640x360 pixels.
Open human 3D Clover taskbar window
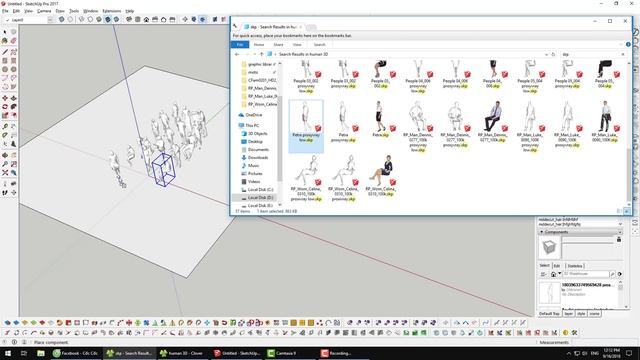tap(183, 353)
